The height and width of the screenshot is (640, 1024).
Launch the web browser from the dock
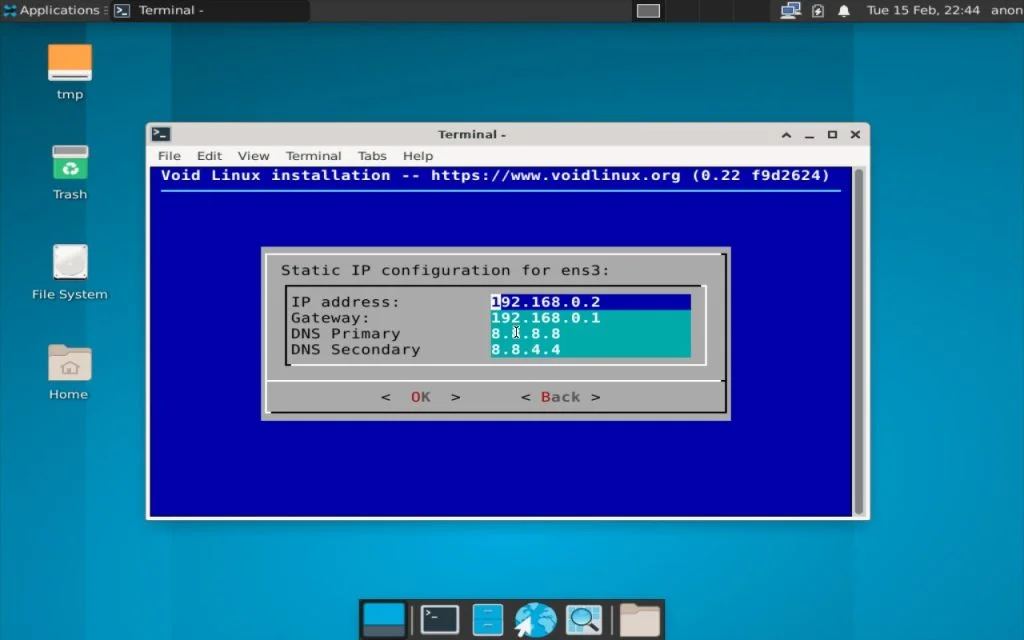point(535,618)
